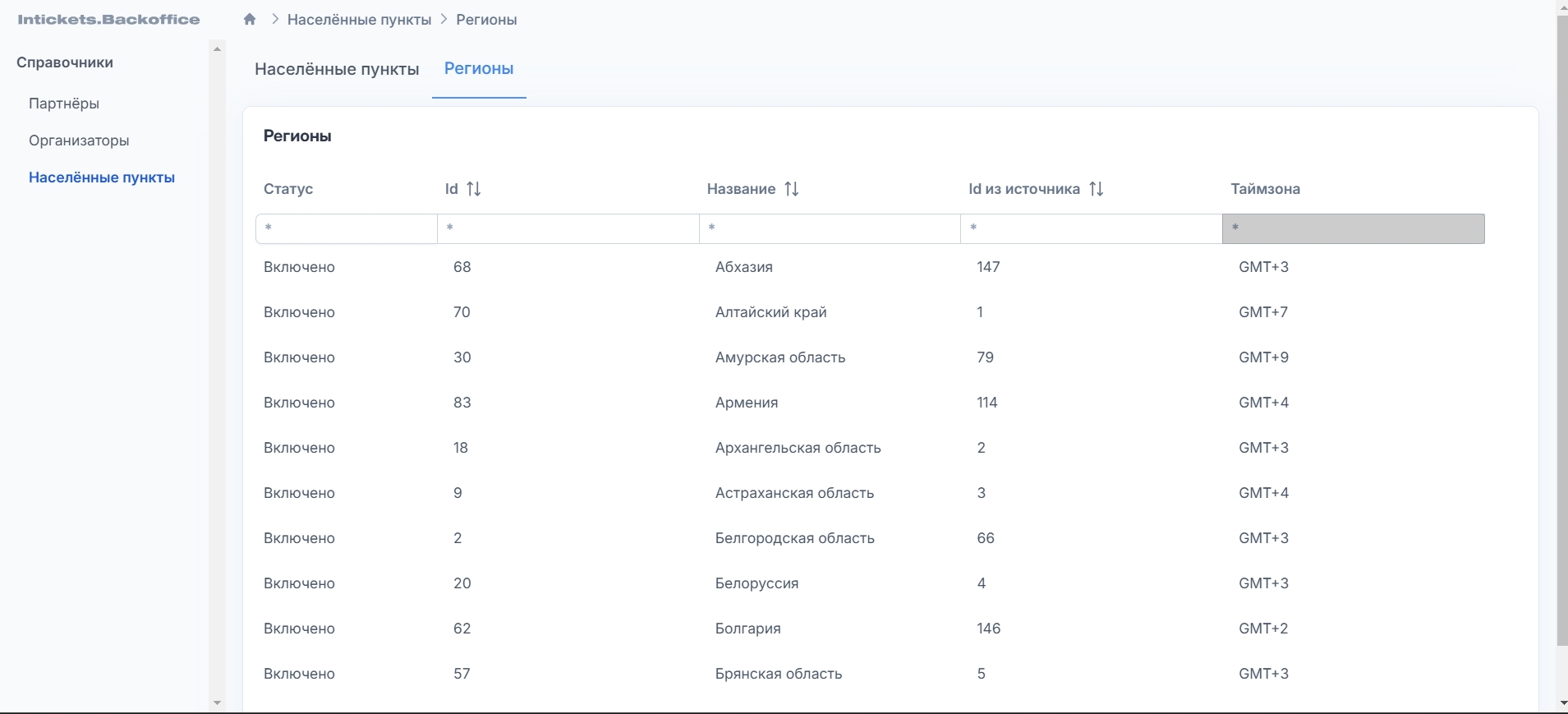Image resolution: width=1568 pixels, height=714 pixels.
Task: Click the page vertical scrollbar thumb
Action: point(1562,330)
